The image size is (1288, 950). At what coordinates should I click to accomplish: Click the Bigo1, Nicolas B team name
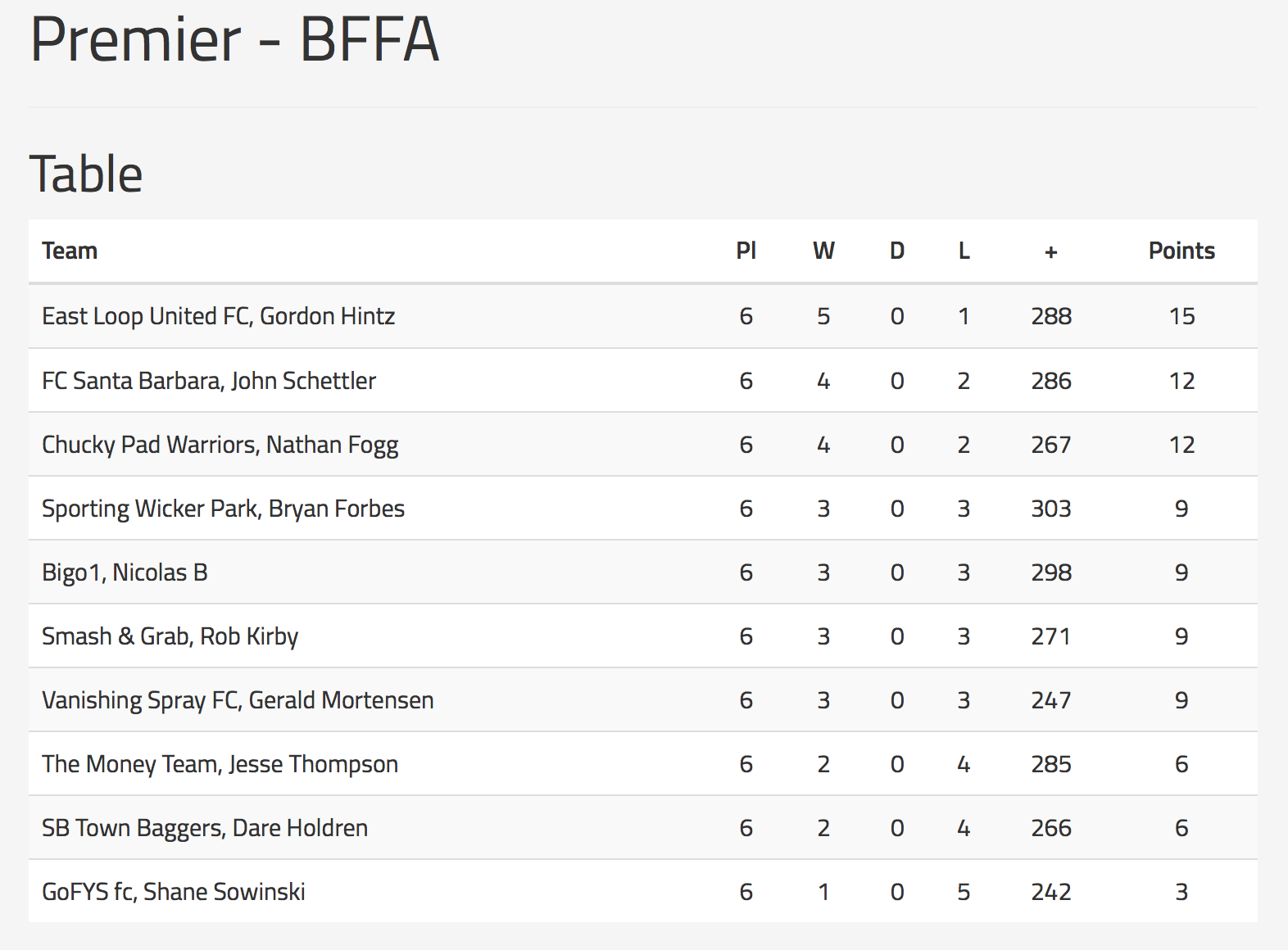(125, 572)
